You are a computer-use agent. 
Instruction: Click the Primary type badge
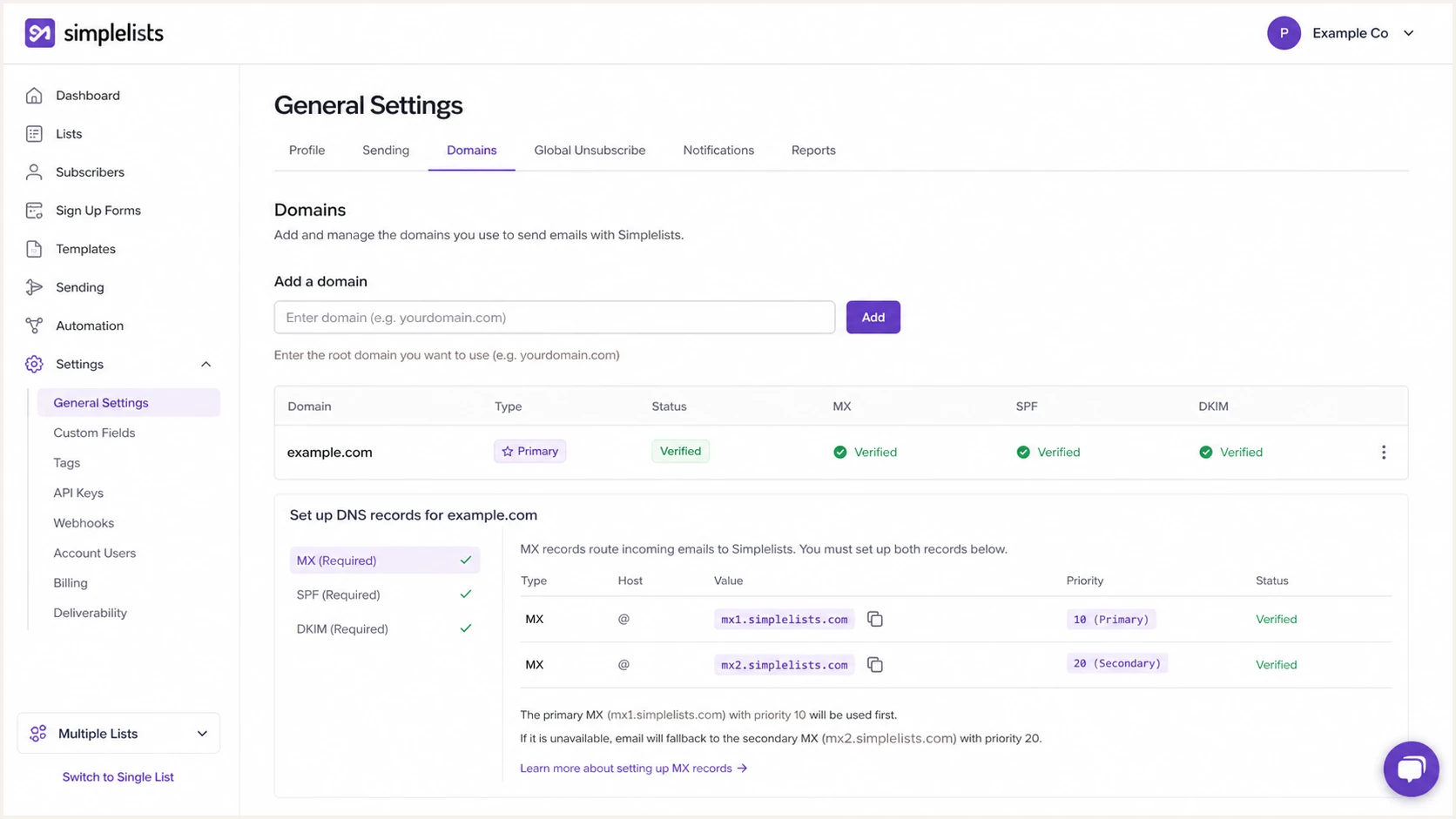[x=529, y=452]
